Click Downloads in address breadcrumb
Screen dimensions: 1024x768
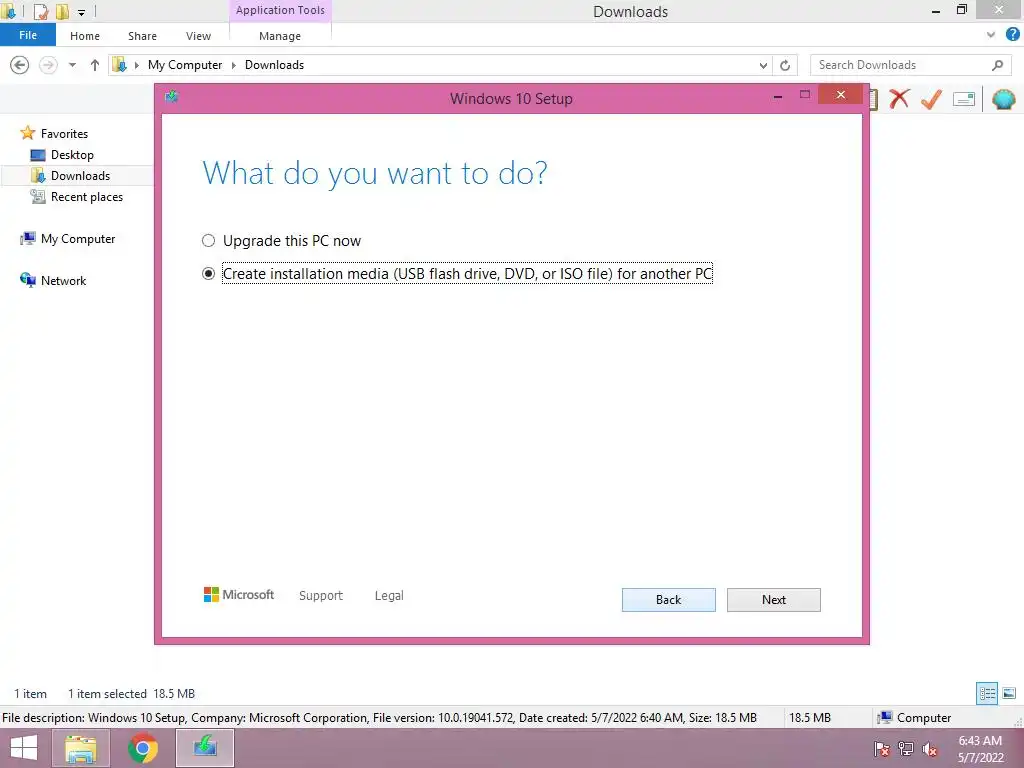(274, 65)
